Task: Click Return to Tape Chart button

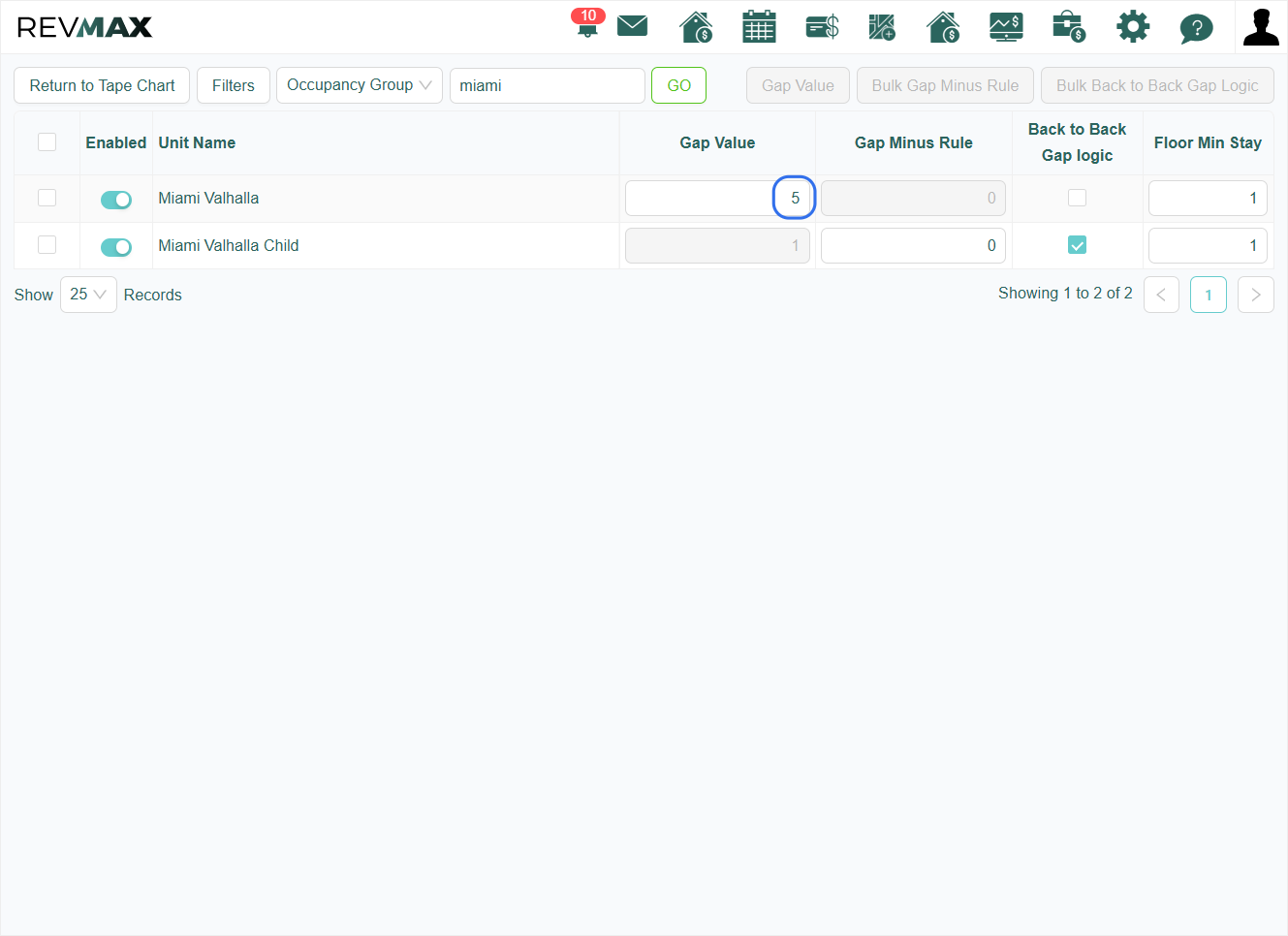Action: pyautogui.click(x=102, y=85)
